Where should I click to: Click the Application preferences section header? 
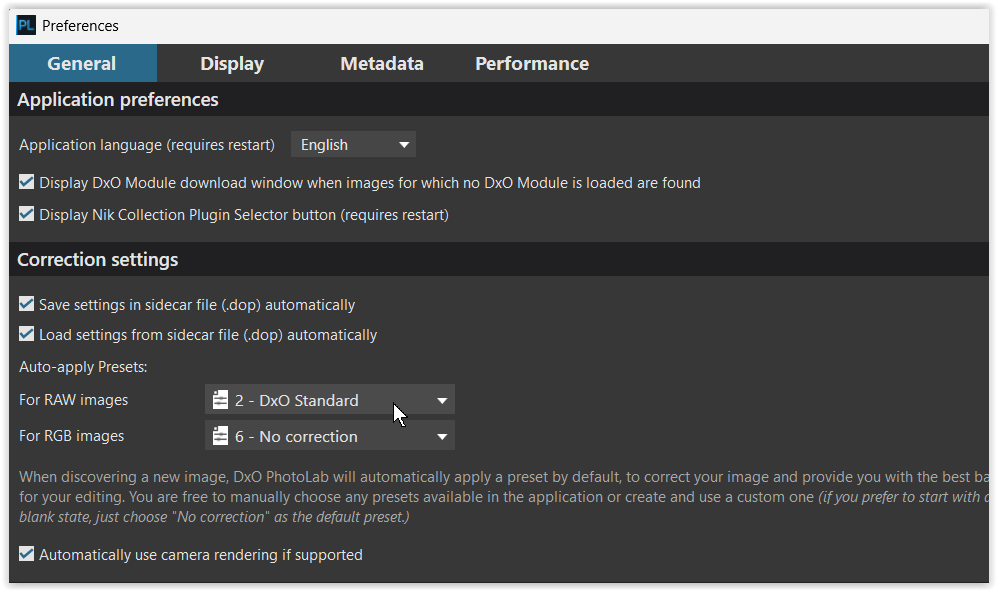click(118, 100)
